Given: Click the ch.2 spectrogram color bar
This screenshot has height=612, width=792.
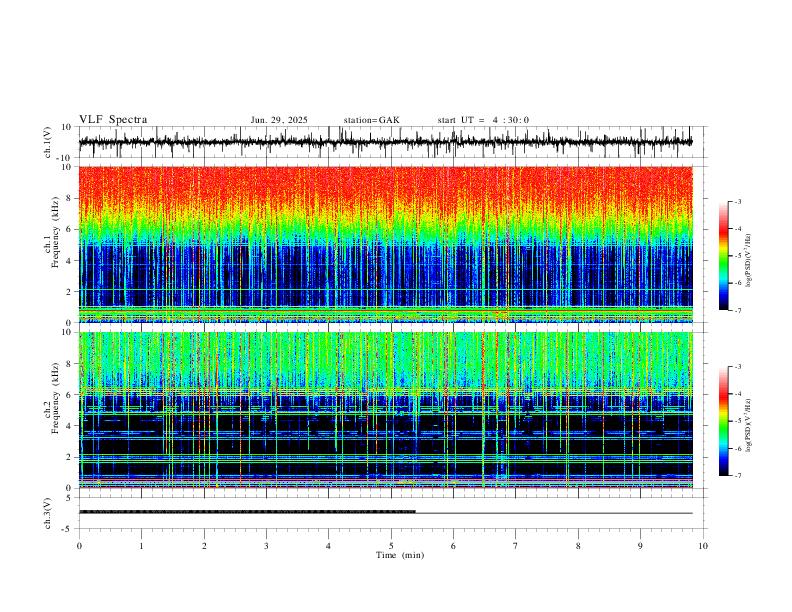Looking at the screenshot, I should pos(724,421).
